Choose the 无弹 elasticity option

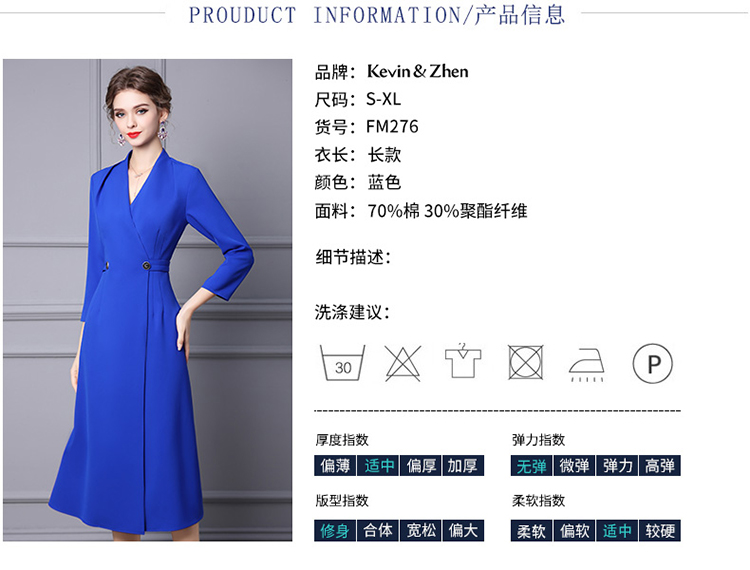(531, 466)
